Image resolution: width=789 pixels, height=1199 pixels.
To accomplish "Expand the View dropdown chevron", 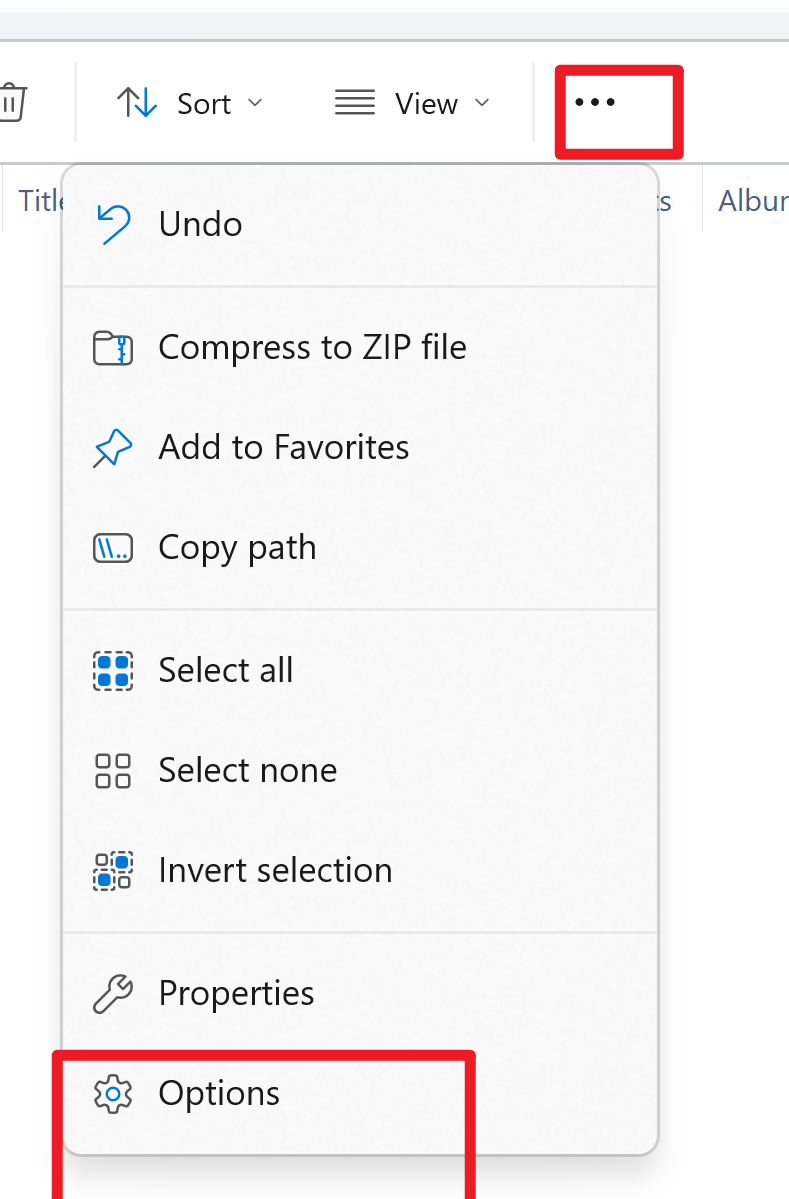I will pos(482,102).
